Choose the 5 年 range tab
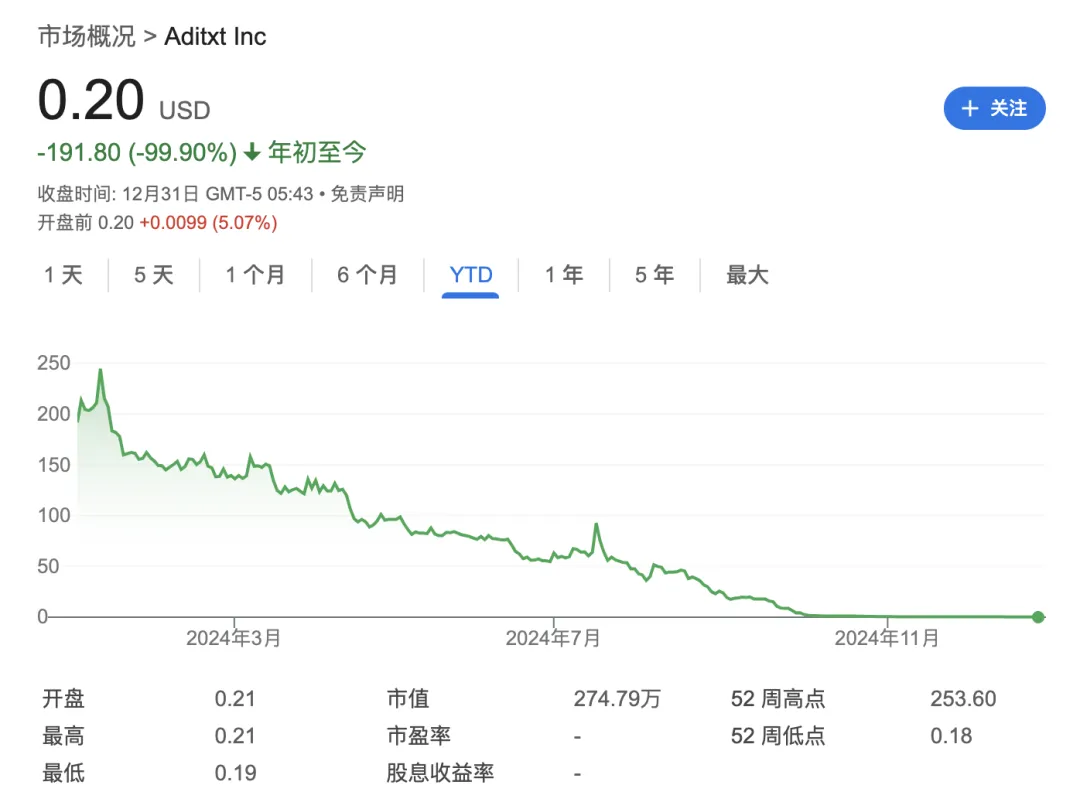This screenshot has width=1080, height=809. coord(654,275)
